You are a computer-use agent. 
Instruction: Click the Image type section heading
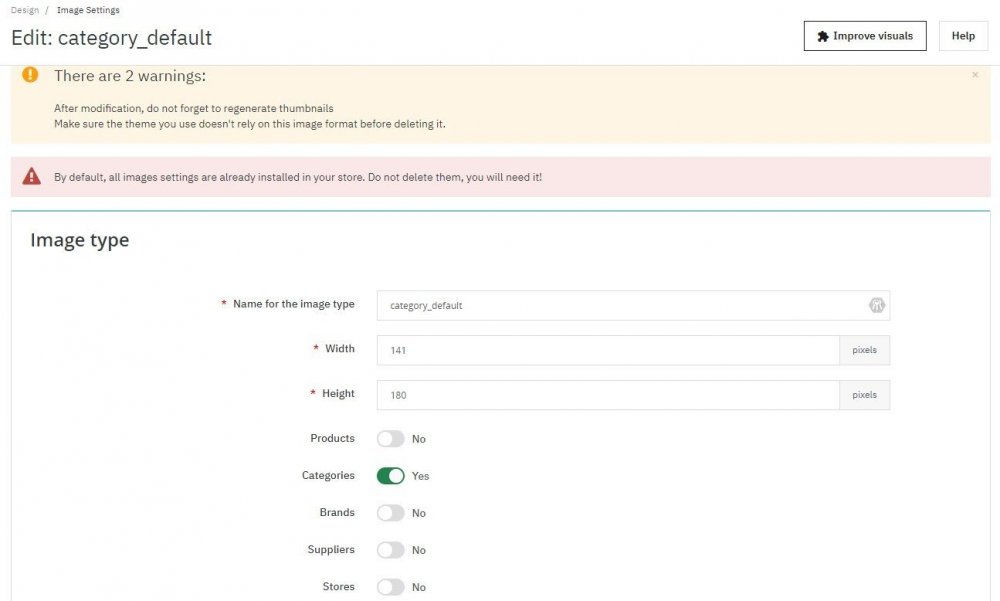pyautogui.click(x=79, y=239)
